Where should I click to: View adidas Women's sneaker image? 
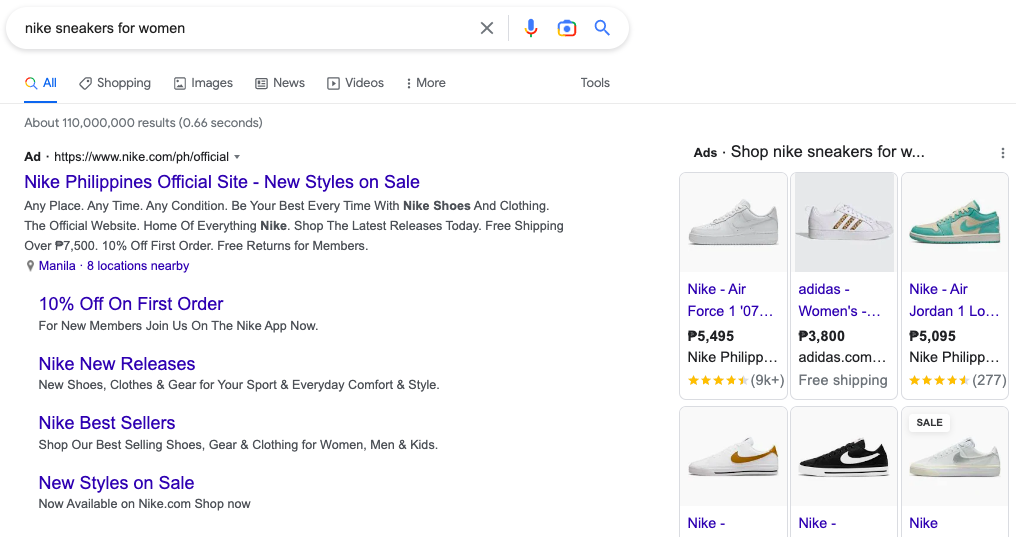click(844, 222)
